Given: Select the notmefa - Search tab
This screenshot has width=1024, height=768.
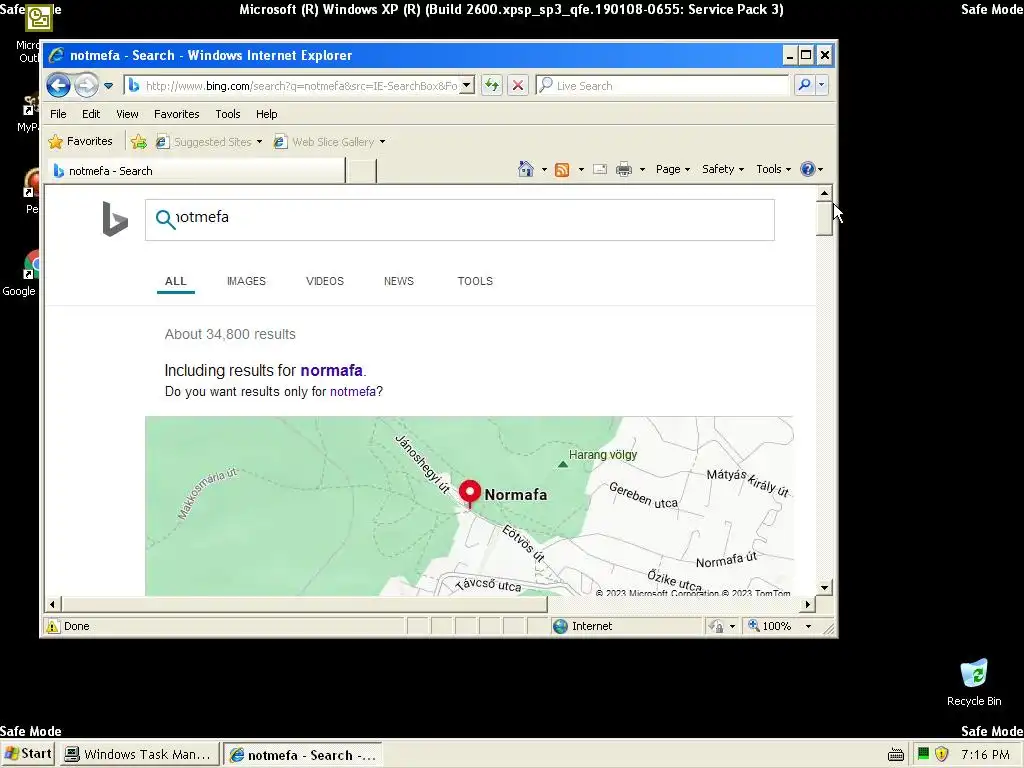Looking at the screenshot, I should (196, 170).
